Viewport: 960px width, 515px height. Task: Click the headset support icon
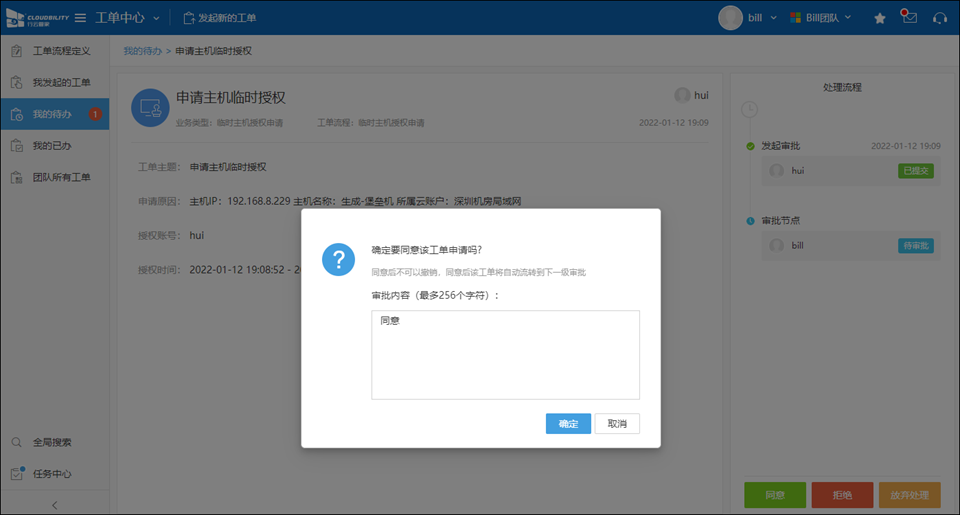940,18
